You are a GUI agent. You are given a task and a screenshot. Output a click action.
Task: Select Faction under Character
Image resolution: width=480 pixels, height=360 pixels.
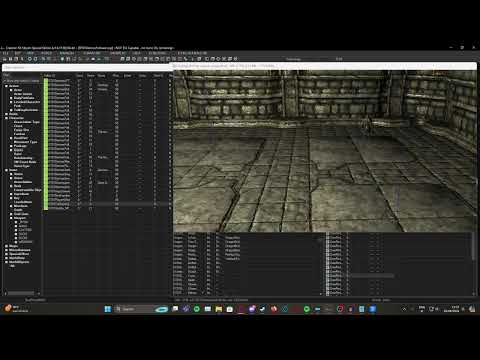[19, 134]
